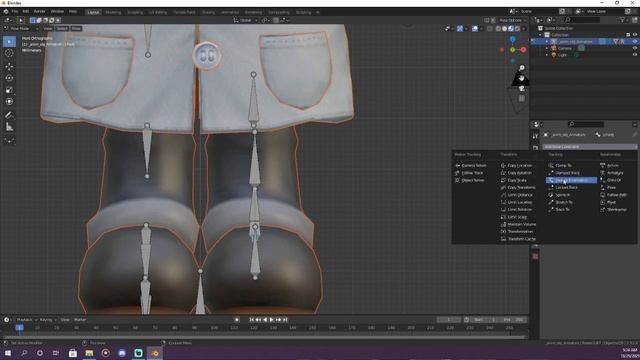Image resolution: width=640 pixels, height=360 pixels.
Task: Open the Keying dropdown in timeline
Action: click(x=48, y=320)
